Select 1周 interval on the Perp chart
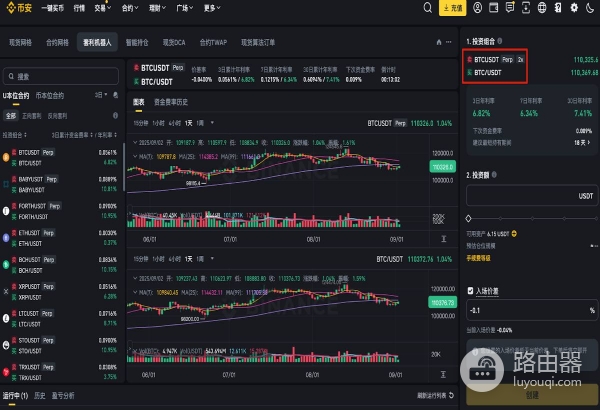The height and width of the screenshot is (410, 600). point(200,123)
